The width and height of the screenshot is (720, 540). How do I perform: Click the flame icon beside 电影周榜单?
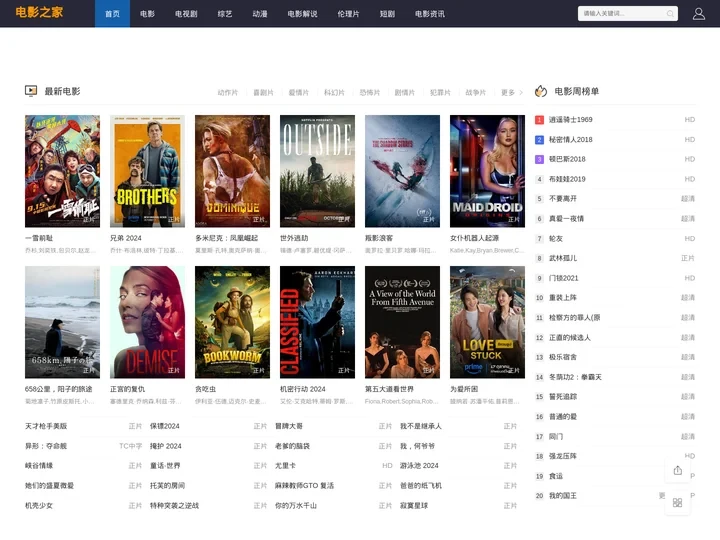541,91
